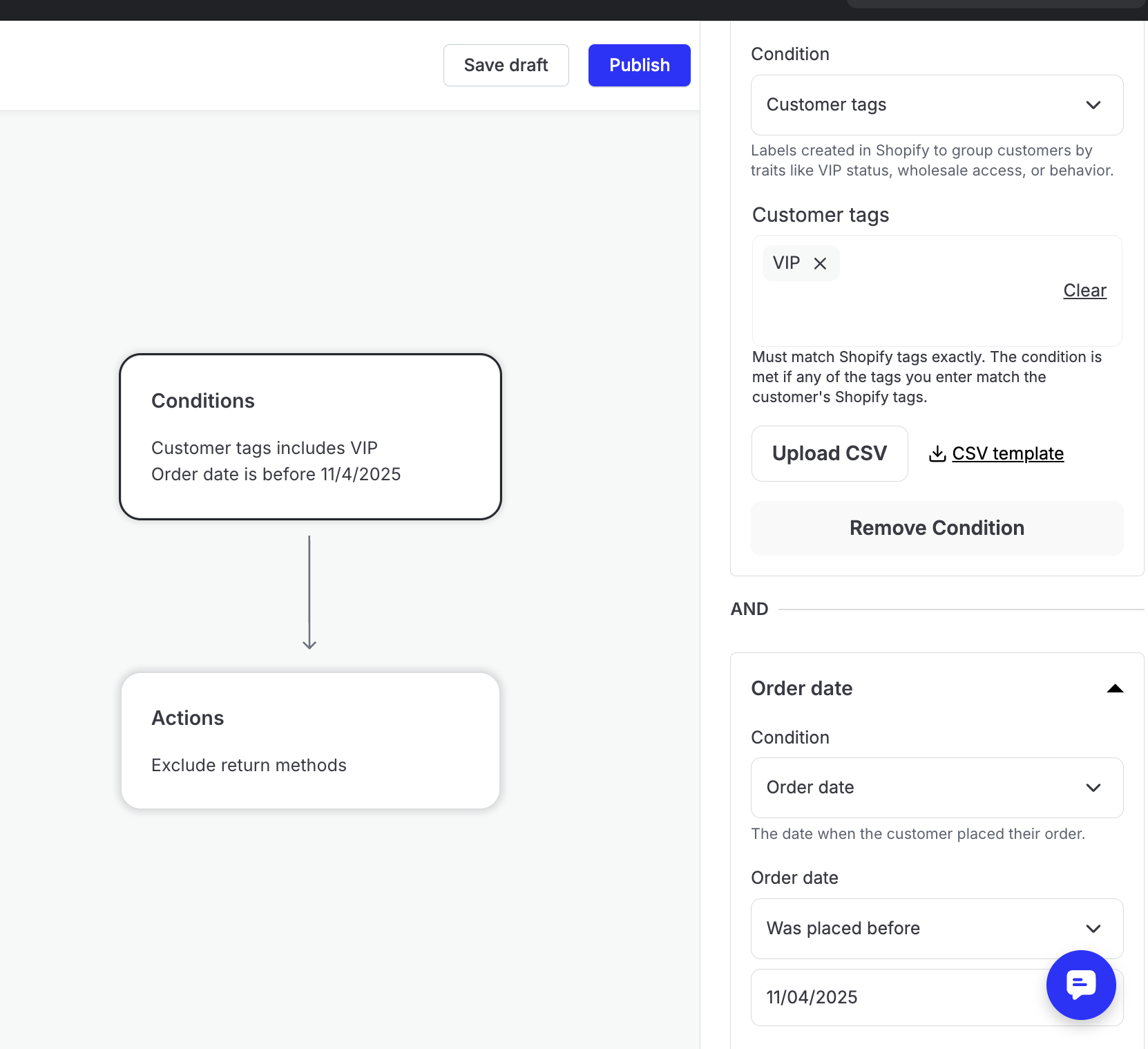Click the VIP tag label
This screenshot has width=1148, height=1049.
click(x=786, y=263)
